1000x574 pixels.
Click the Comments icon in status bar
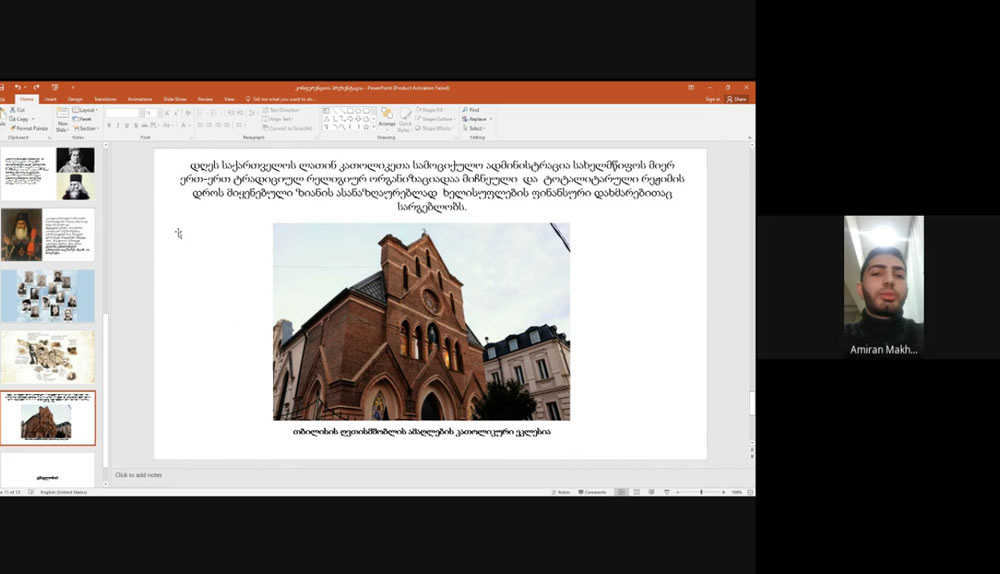(592, 492)
